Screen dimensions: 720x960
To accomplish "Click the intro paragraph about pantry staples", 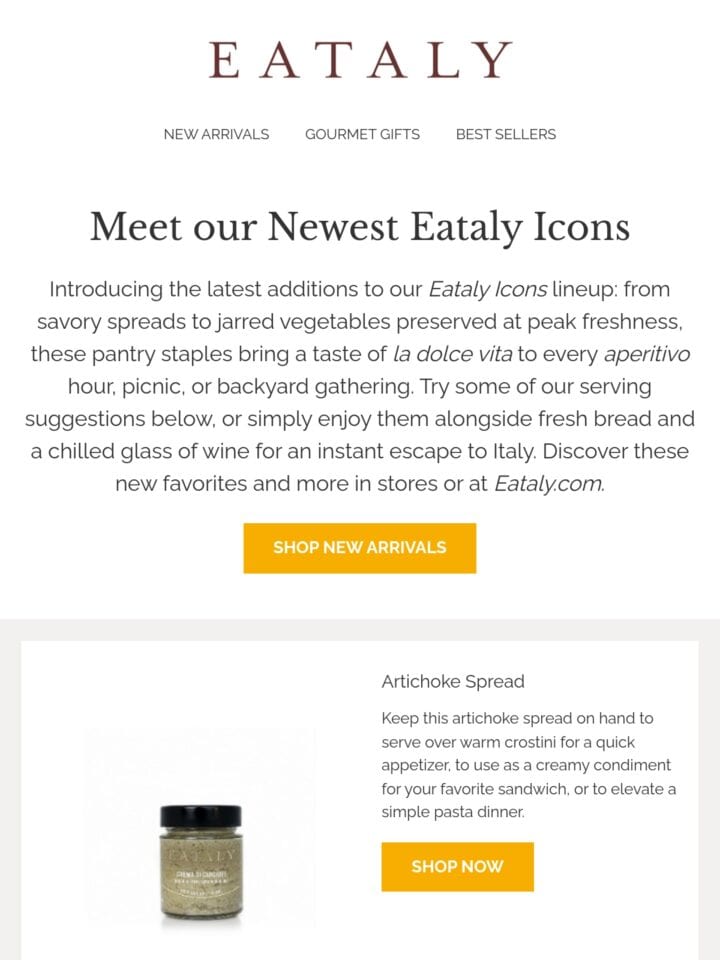I will coord(360,386).
